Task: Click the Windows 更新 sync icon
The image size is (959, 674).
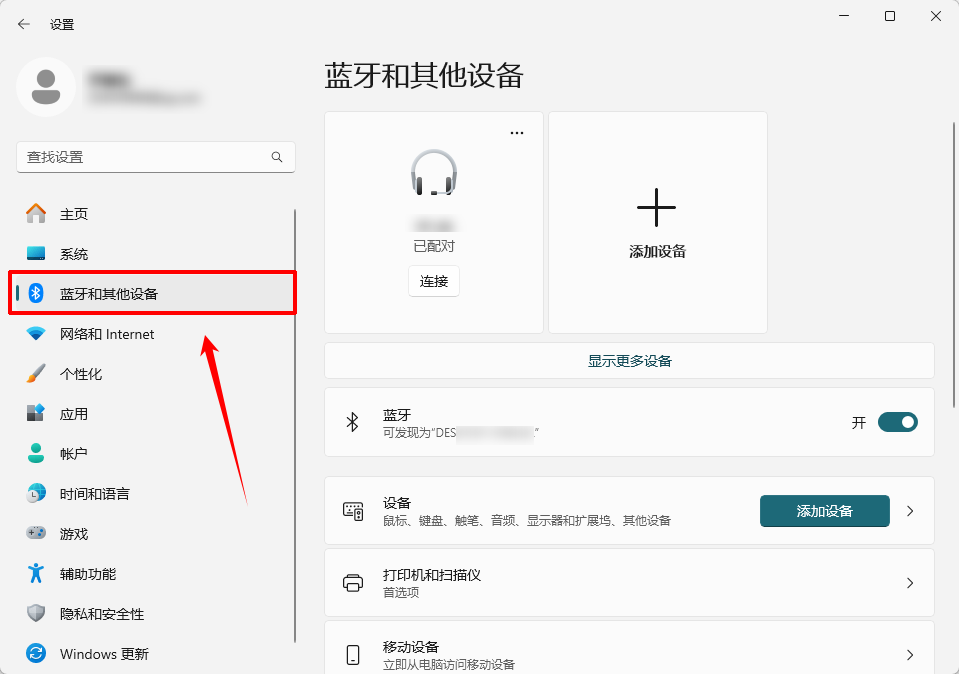Action: (x=36, y=653)
